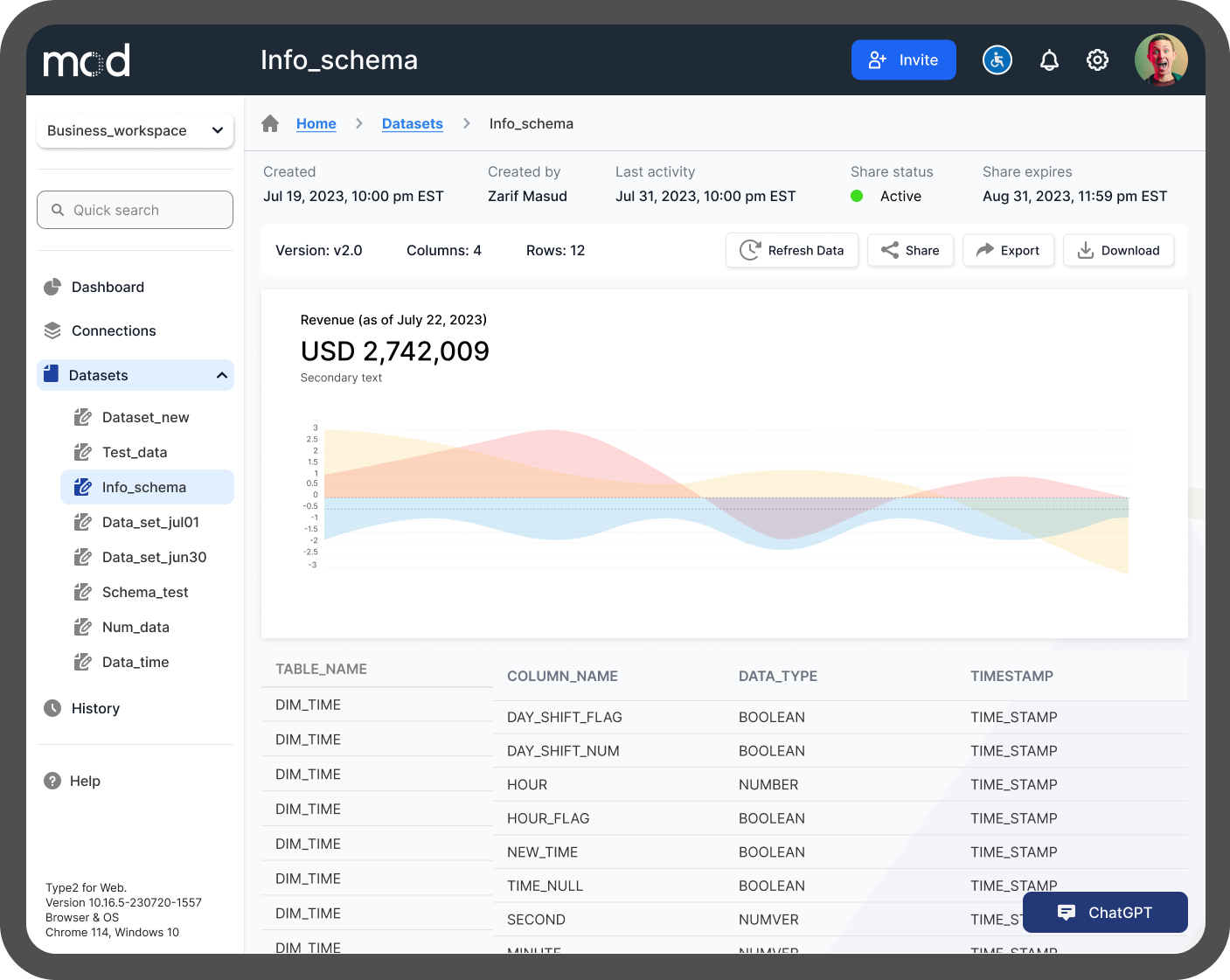Click the History clock icon
This screenshot has height=980, width=1230.
click(x=52, y=708)
